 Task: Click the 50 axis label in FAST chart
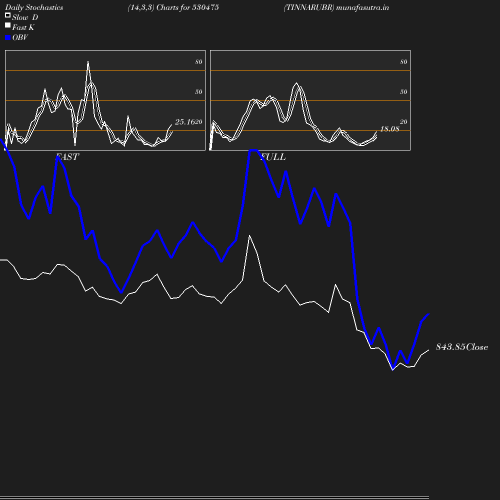click(x=199, y=92)
